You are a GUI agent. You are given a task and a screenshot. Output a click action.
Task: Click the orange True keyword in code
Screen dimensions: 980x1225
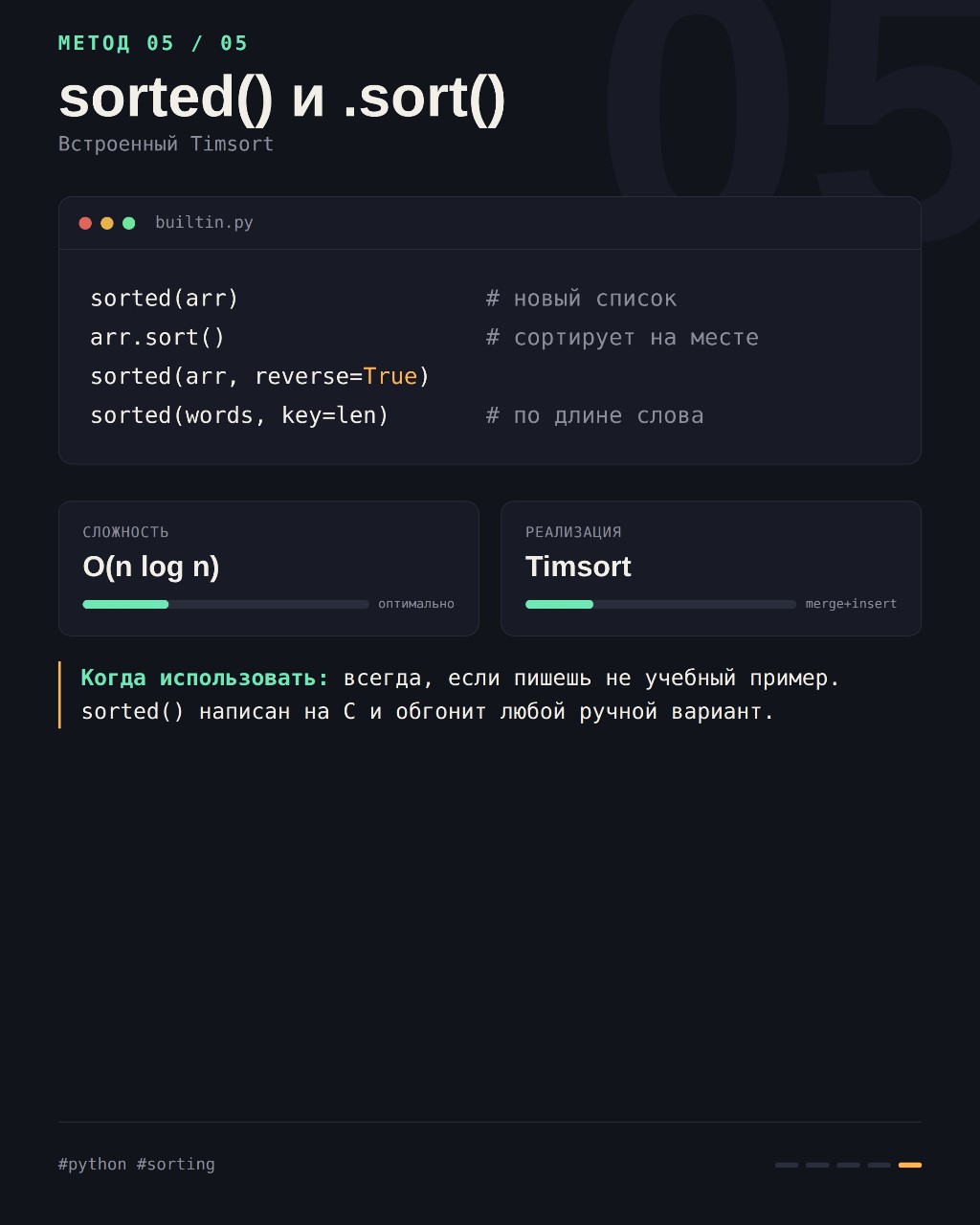point(390,376)
